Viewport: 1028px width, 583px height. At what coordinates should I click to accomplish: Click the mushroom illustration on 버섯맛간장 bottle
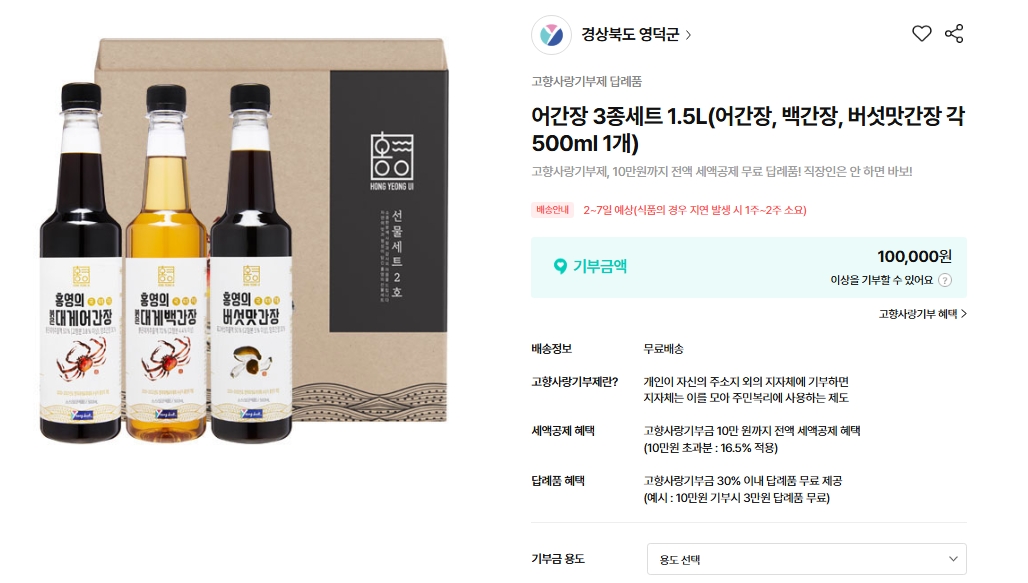[x=252, y=361]
